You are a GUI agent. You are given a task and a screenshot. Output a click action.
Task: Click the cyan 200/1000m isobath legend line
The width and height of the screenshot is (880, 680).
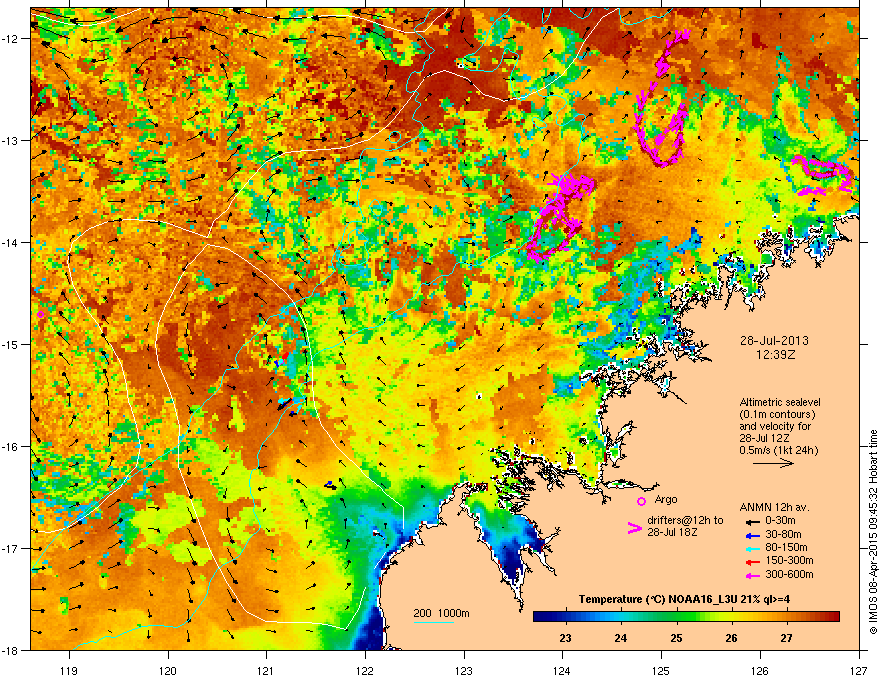(433, 622)
